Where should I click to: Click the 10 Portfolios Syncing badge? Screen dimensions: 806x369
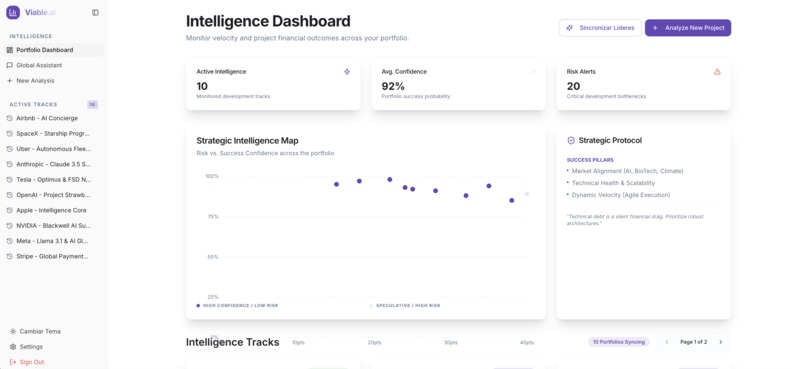point(619,342)
